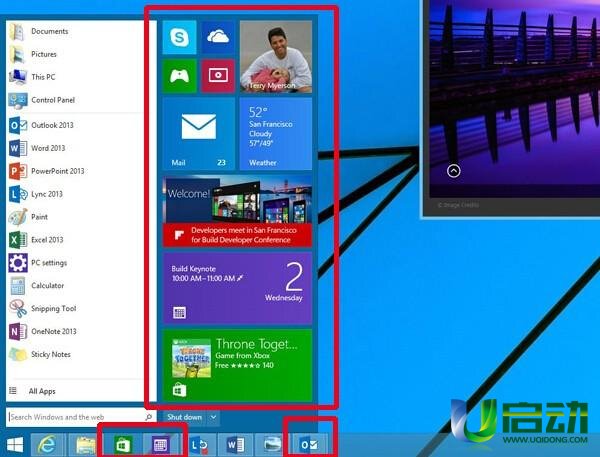Launch PowerPoint 2013 from Start list
The height and width of the screenshot is (457, 600).
46,171
